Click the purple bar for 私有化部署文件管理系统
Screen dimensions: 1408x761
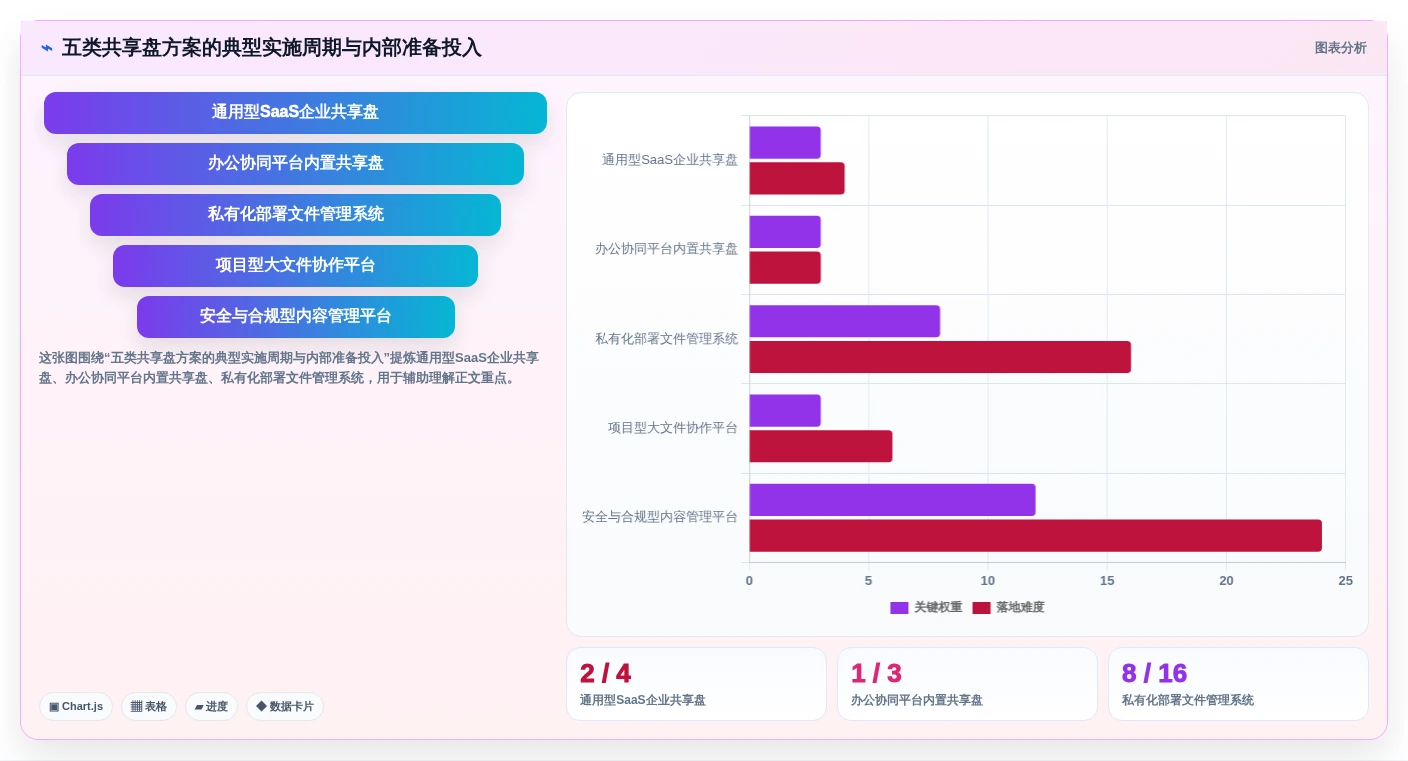(845, 321)
